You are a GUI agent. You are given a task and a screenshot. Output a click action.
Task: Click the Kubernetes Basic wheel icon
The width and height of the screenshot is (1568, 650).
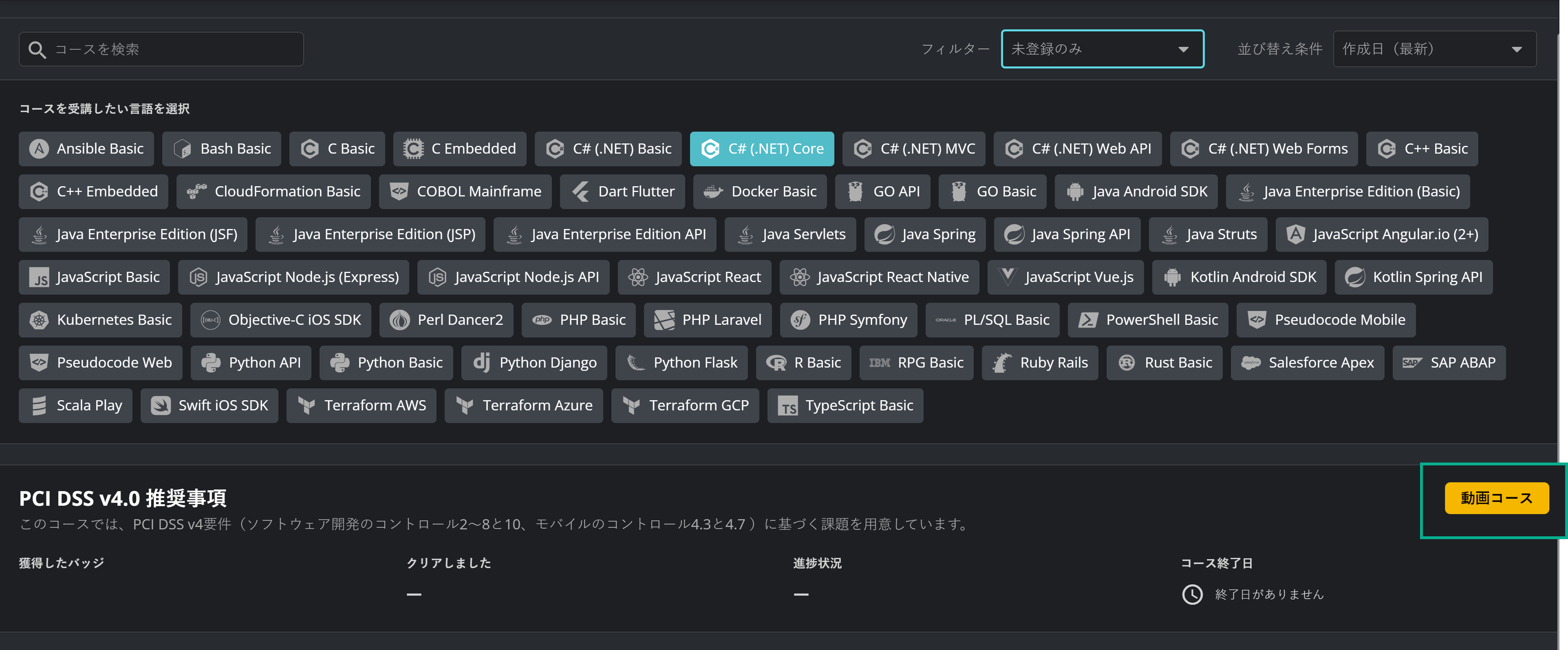coord(39,319)
